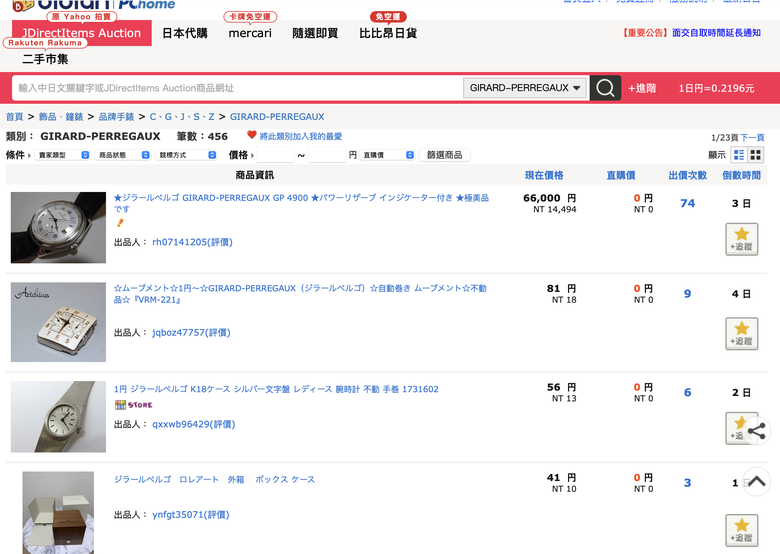Open the bidding method (競標方式) dropdown
Image resolution: width=780 pixels, height=554 pixels.
(x=186, y=155)
